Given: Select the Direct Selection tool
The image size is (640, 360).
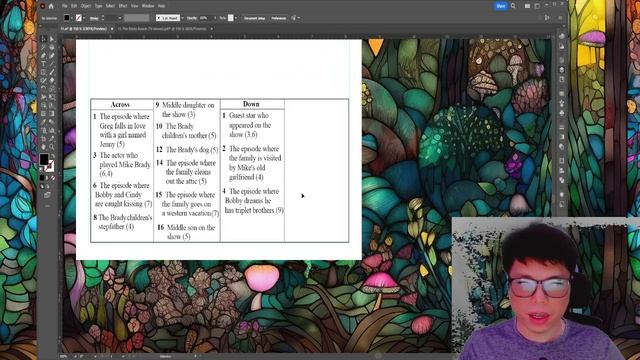Looking at the screenshot, I should (52, 40).
